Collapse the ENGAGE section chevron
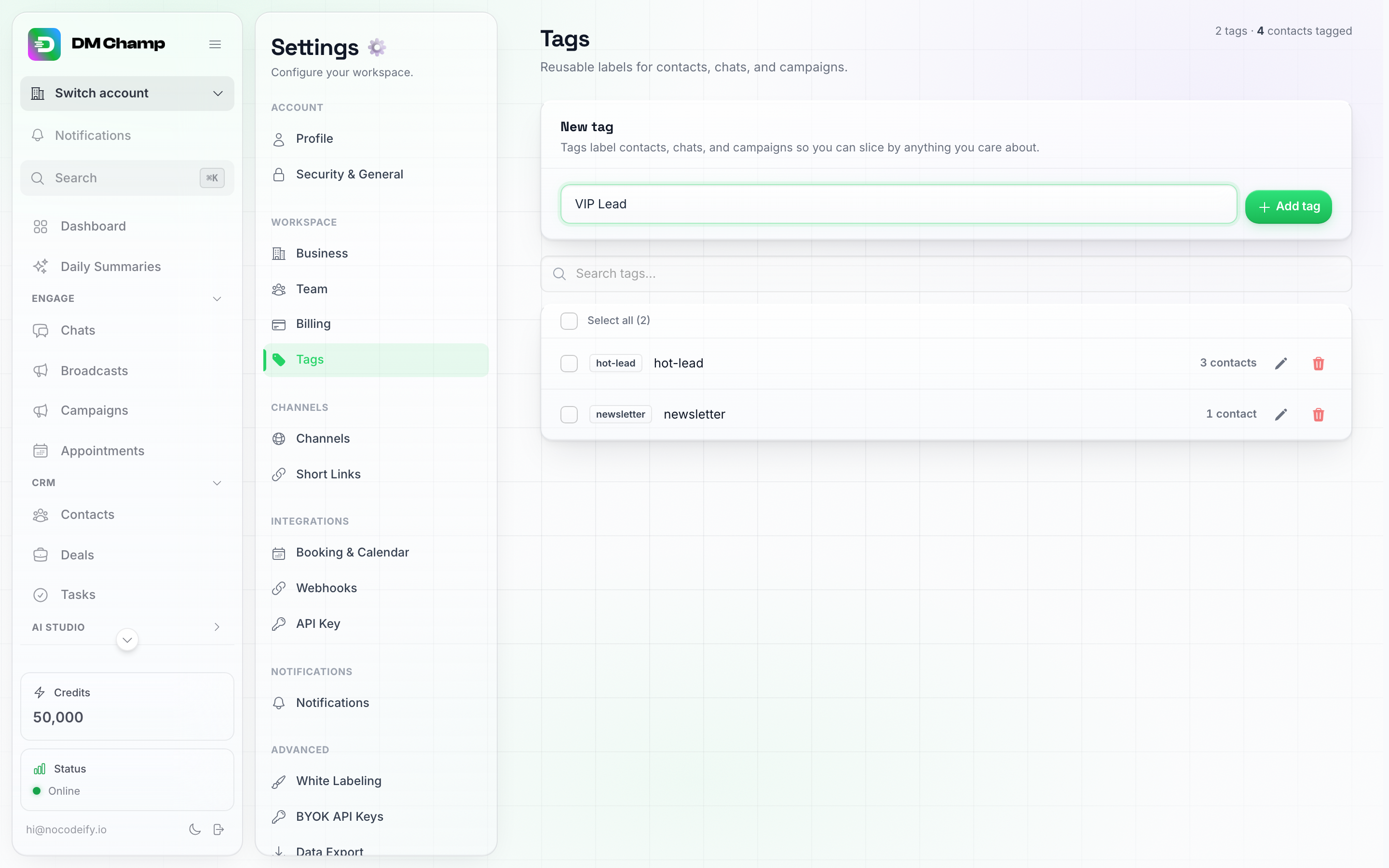Image resolution: width=1389 pixels, height=868 pixels. (217, 298)
